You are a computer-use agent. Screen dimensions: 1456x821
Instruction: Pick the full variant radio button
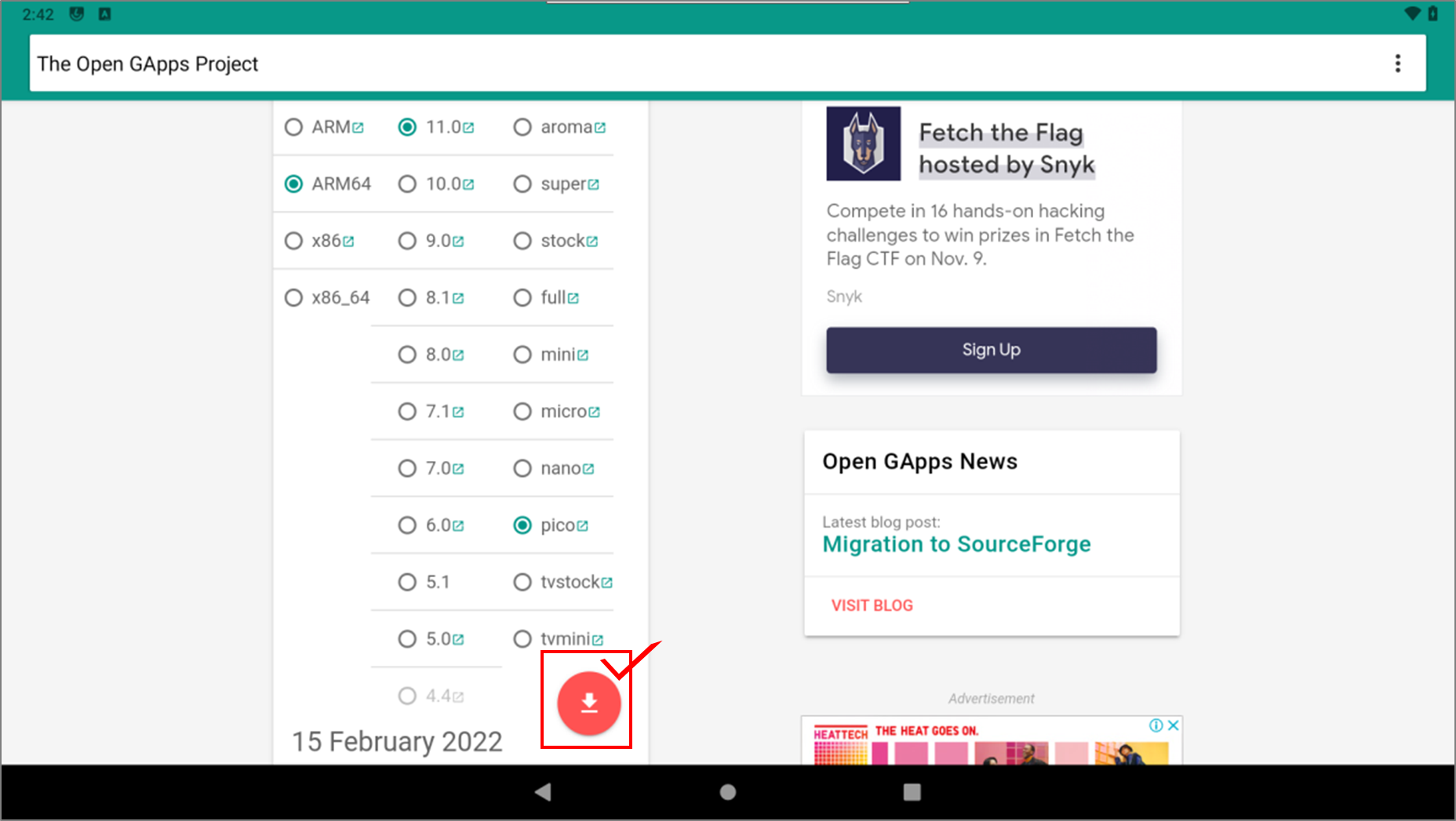coord(522,298)
